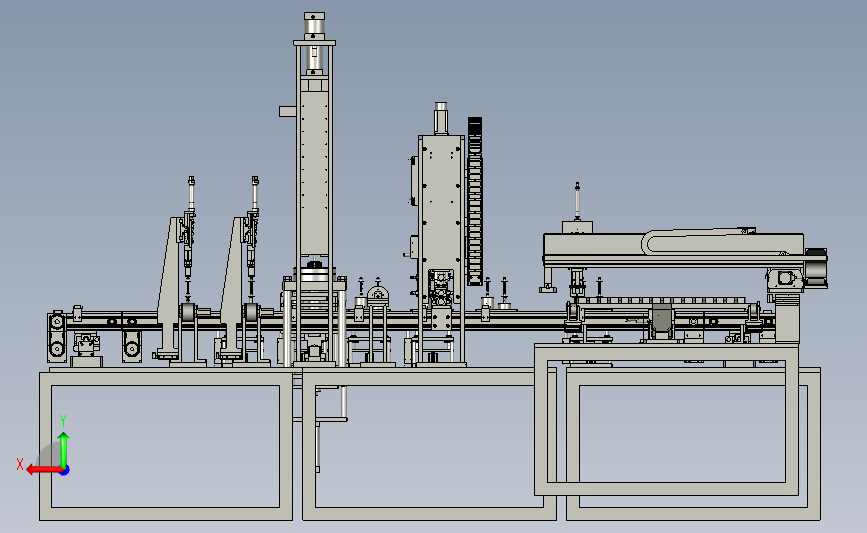Select the conveyor end pulley bracket at far left

click(57, 337)
